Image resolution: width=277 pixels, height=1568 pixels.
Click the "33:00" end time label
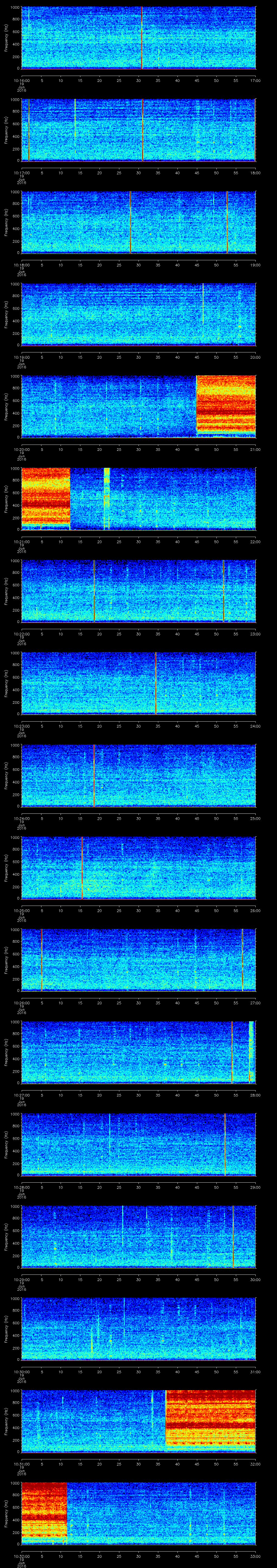click(256, 1556)
